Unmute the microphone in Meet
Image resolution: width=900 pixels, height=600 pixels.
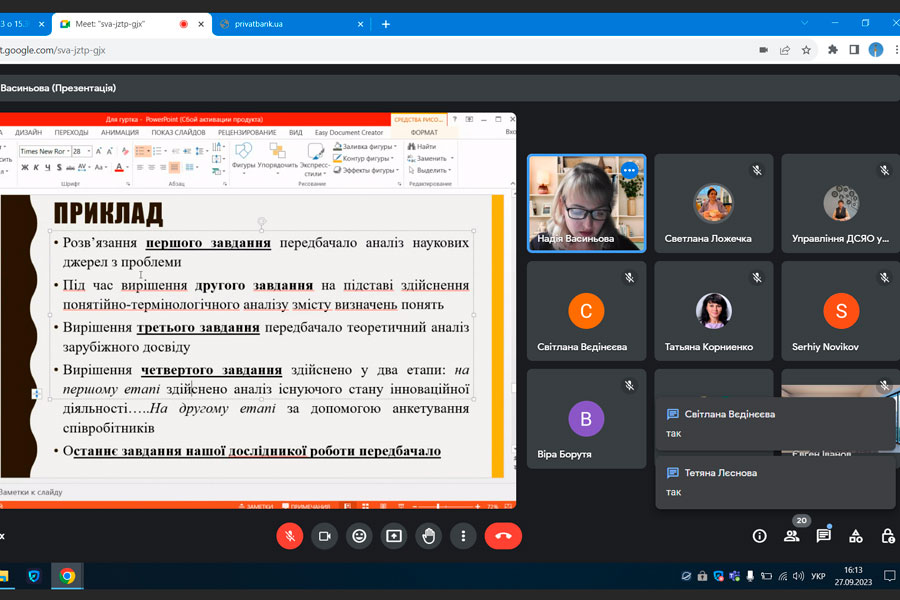pos(290,536)
